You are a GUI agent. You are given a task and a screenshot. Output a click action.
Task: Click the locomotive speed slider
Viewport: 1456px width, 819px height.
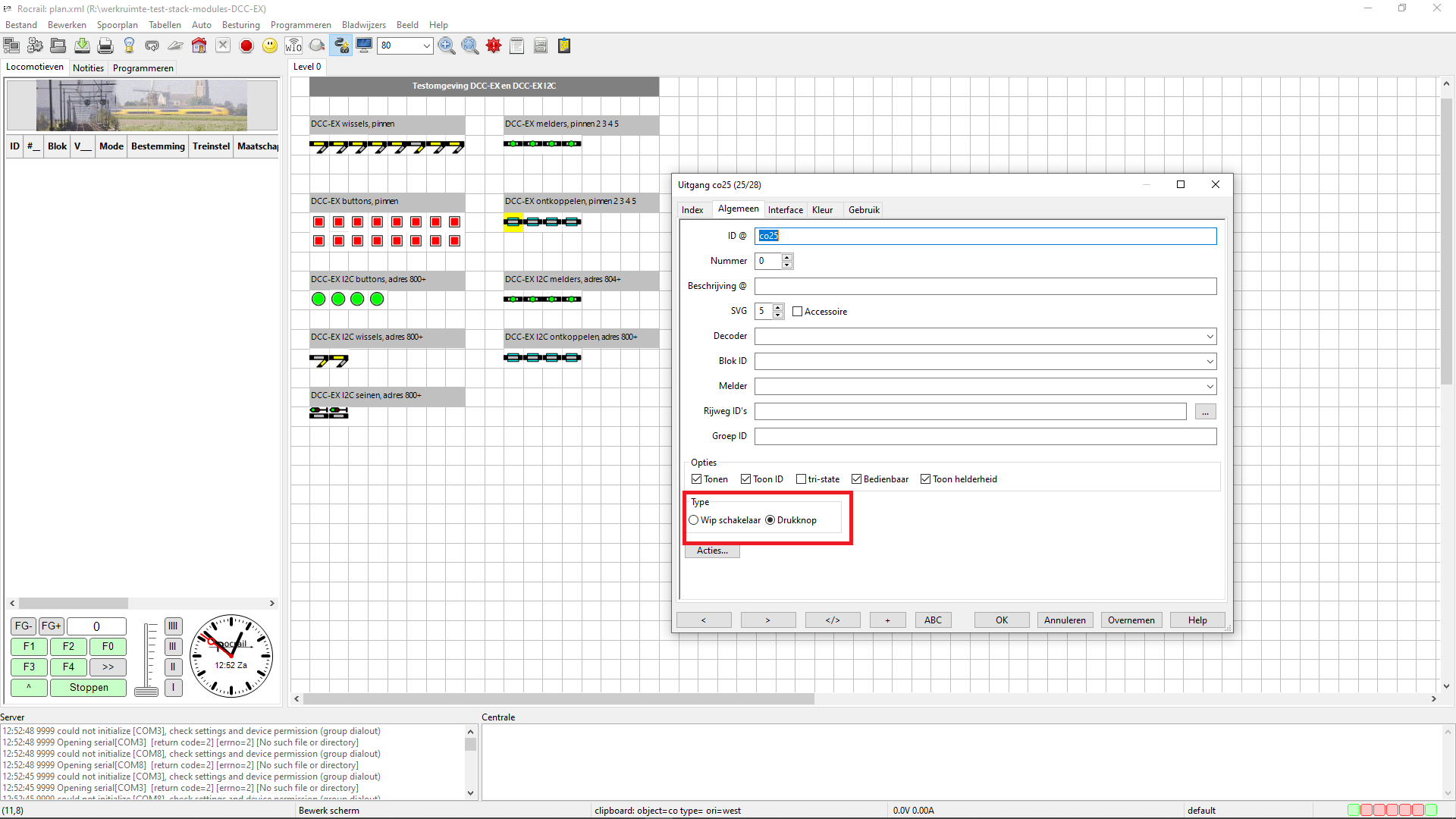[x=146, y=658]
